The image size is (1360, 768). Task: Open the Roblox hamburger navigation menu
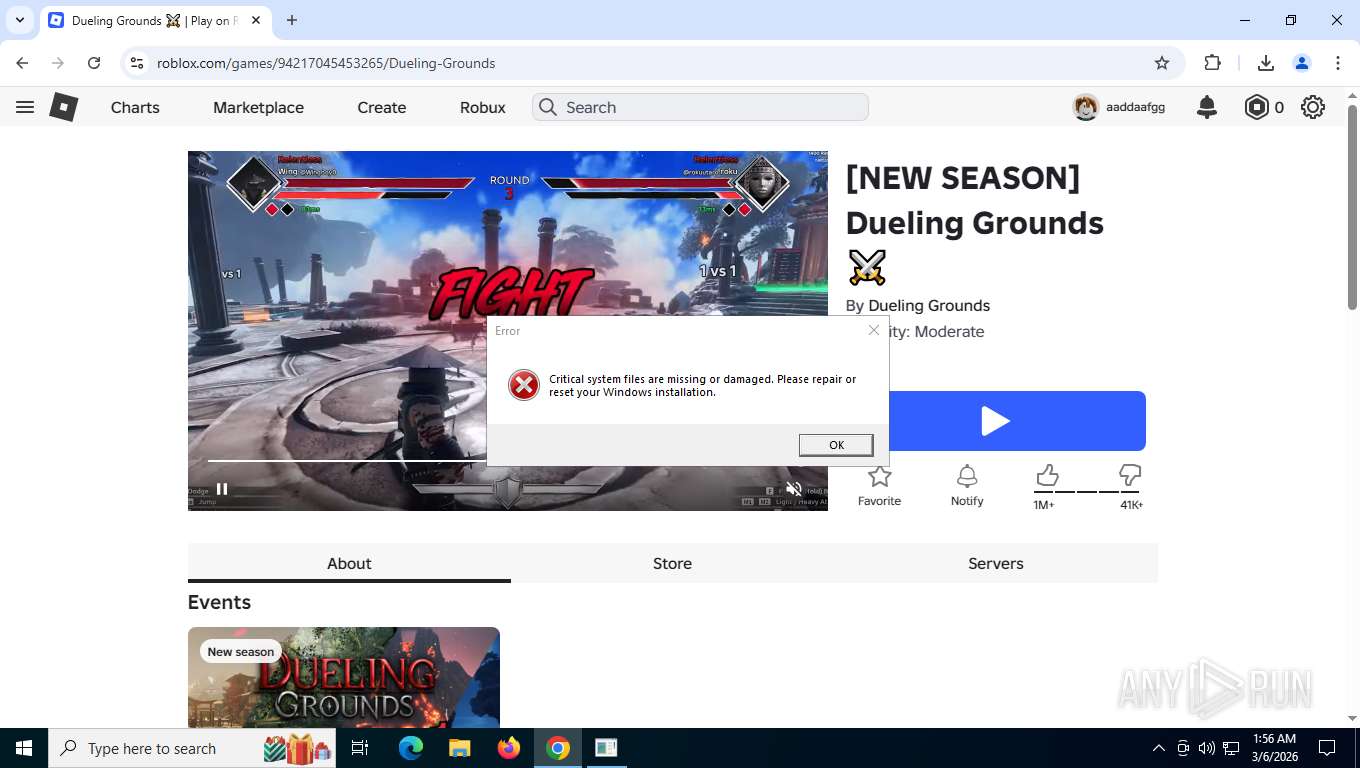pyautogui.click(x=25, y=107)
